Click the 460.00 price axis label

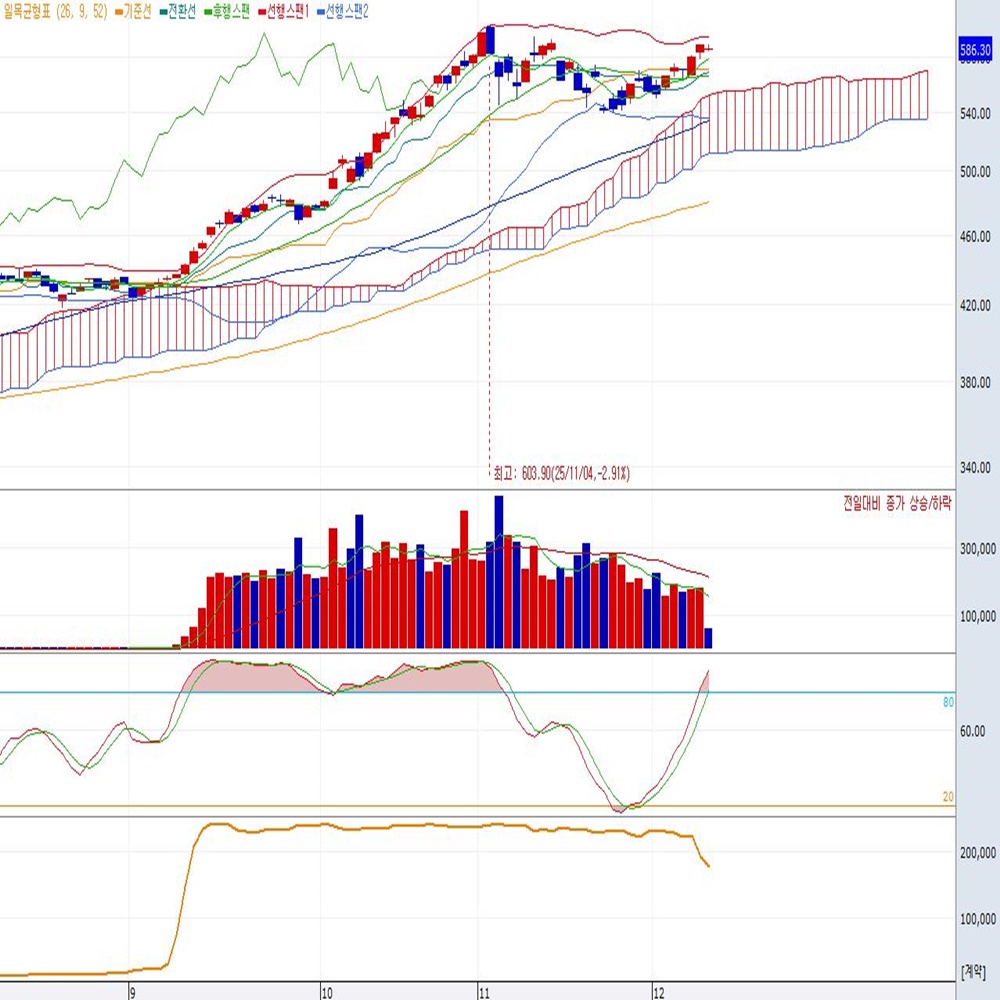coord(976,237)
